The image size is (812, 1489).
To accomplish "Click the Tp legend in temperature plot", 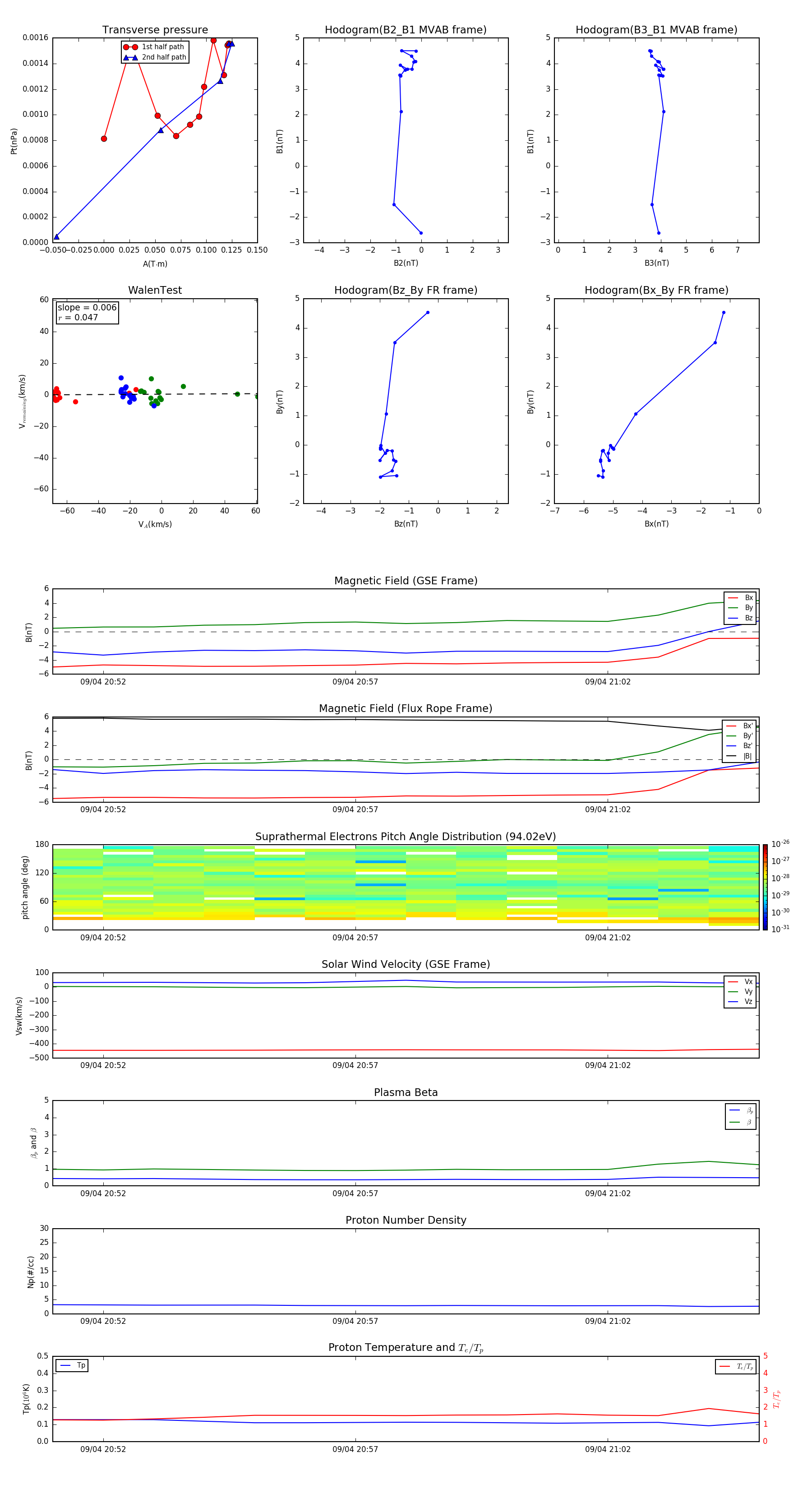I will (x=72, y=1365).
